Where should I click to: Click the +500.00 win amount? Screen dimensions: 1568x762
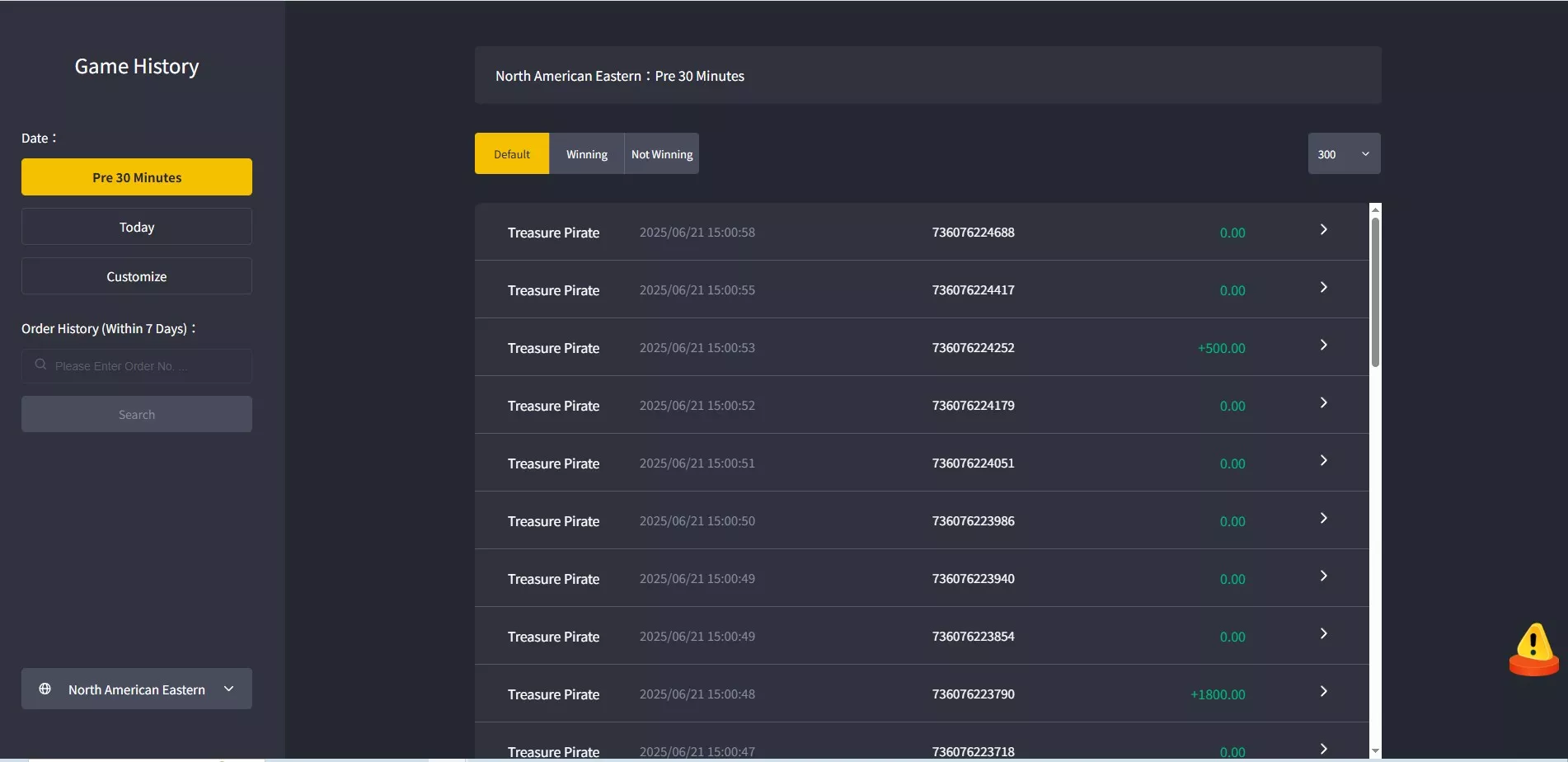(x=1221, y=348)
